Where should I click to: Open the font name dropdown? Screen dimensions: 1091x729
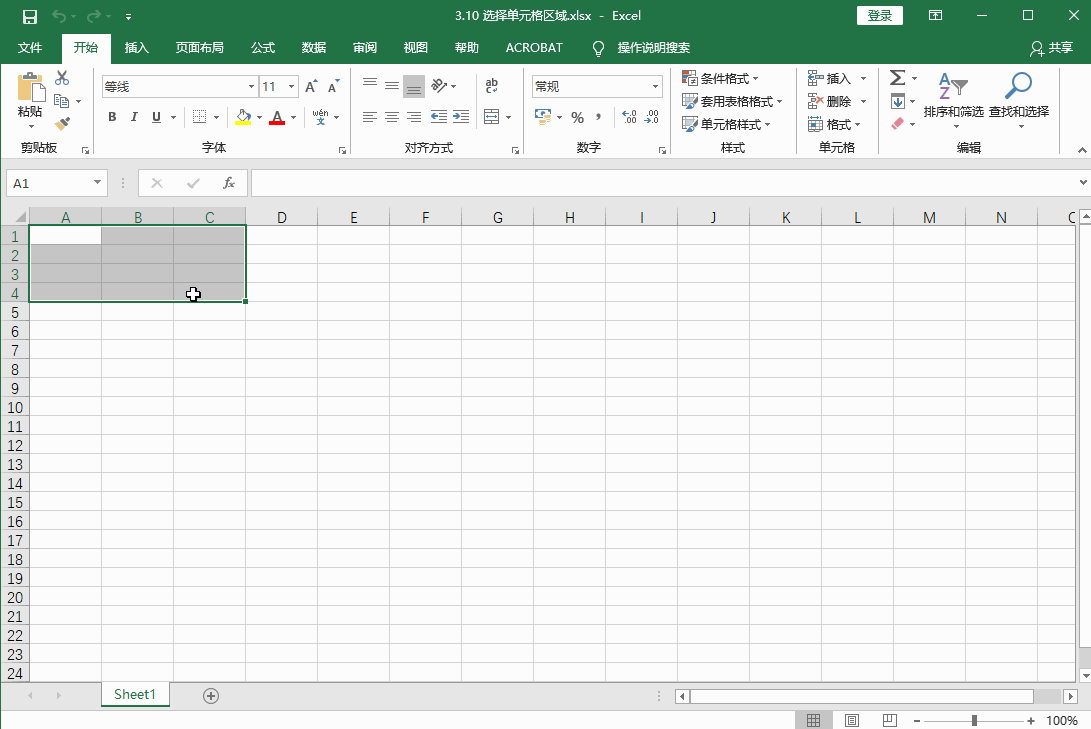[x=250, y=86]
